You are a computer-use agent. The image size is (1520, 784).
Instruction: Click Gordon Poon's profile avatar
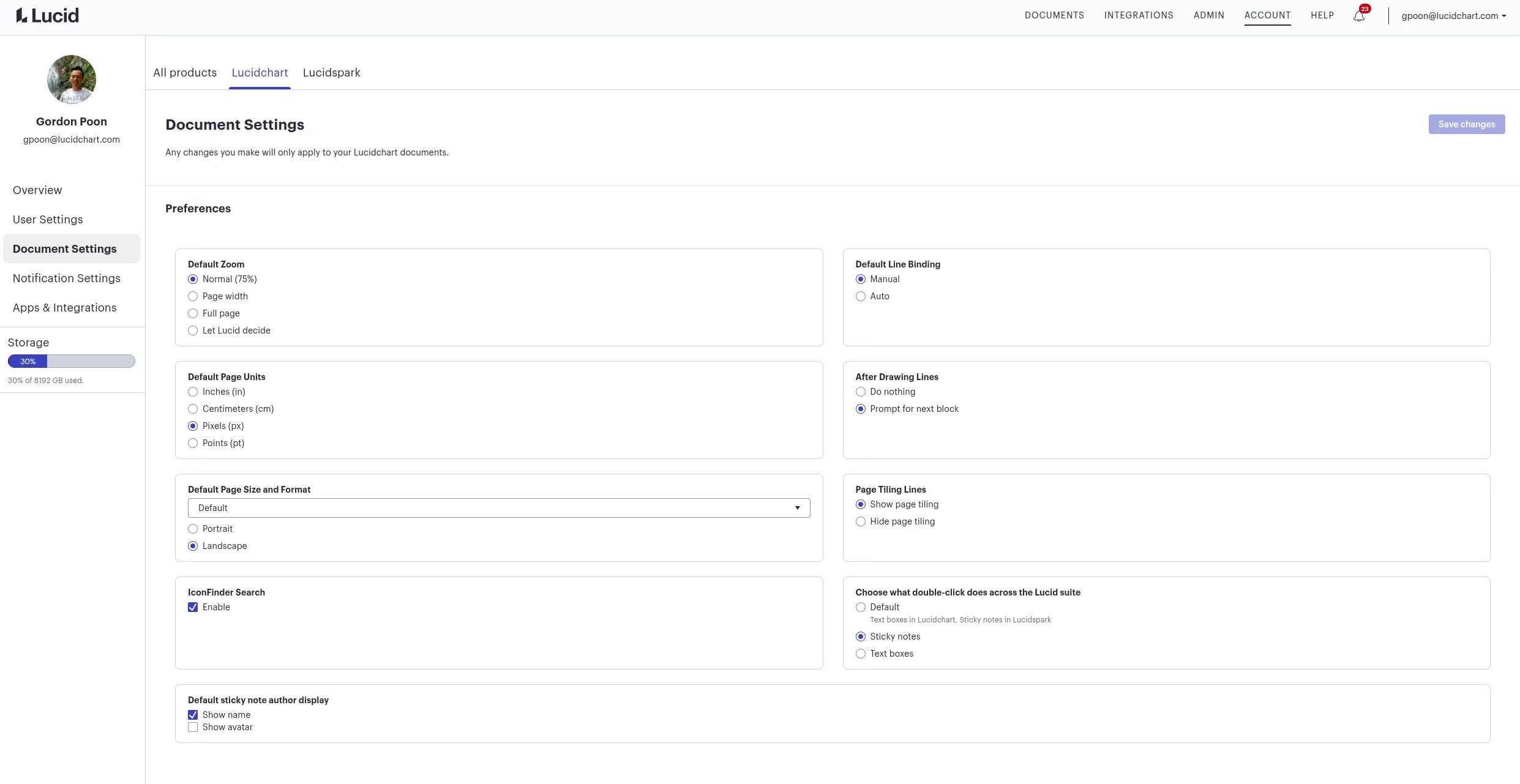(x=72, y=80)
